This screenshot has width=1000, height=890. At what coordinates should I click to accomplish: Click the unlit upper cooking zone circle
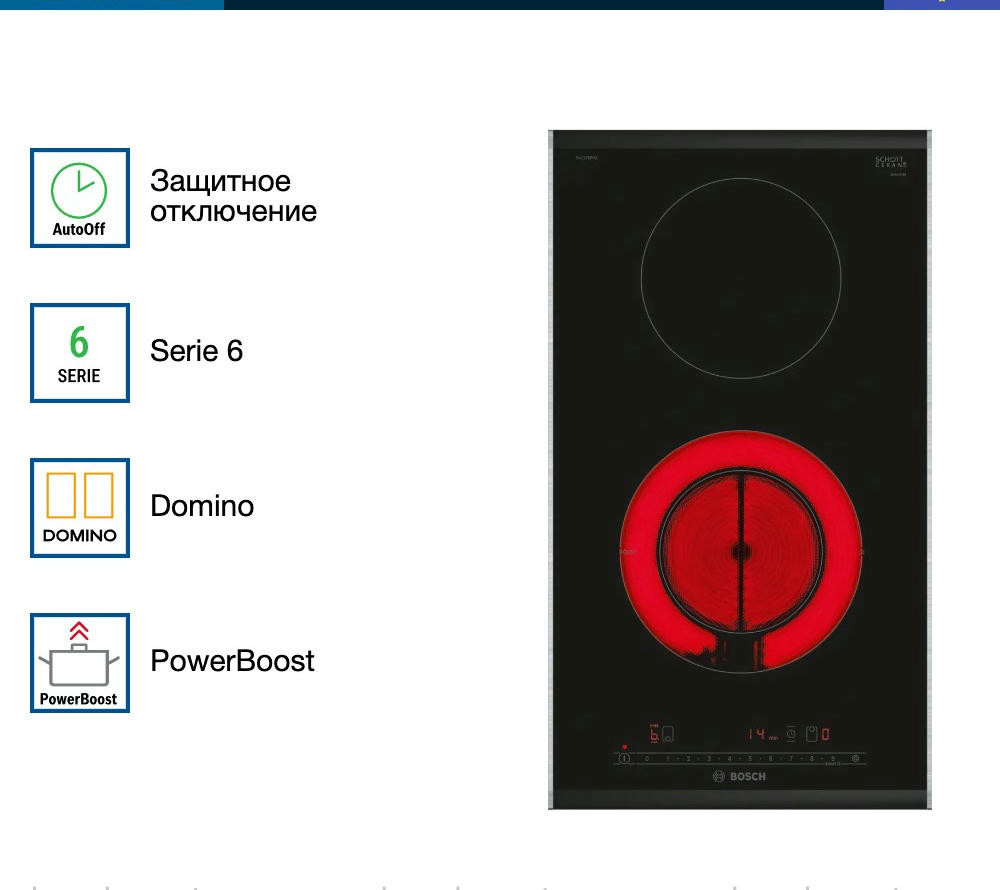(740, 278)
